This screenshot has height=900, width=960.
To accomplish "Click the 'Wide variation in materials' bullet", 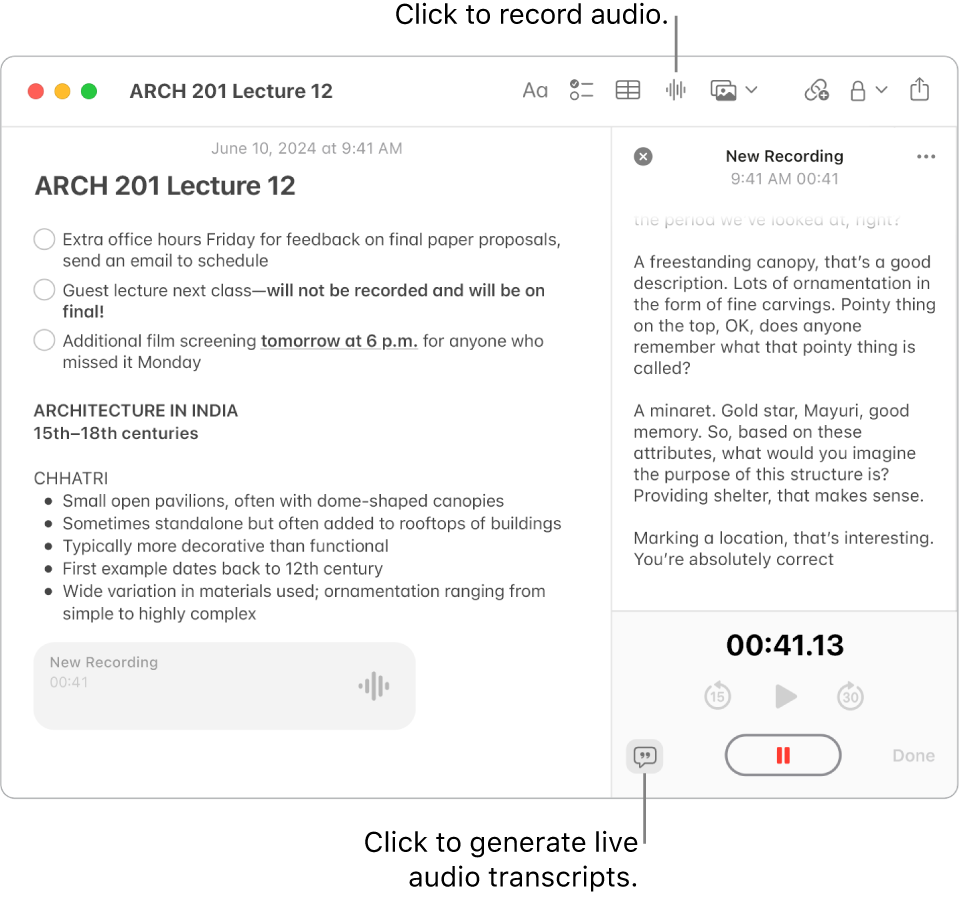I will [x=304, y=602].
